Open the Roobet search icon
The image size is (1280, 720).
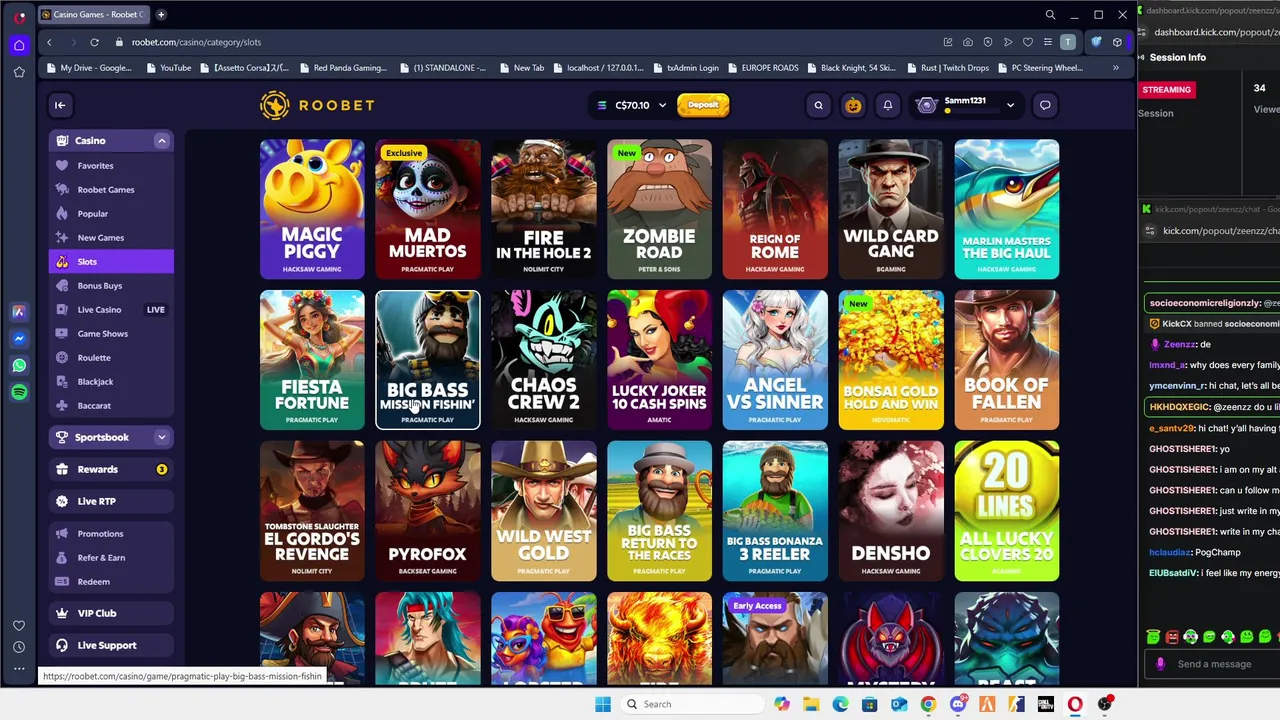(818, 105)
